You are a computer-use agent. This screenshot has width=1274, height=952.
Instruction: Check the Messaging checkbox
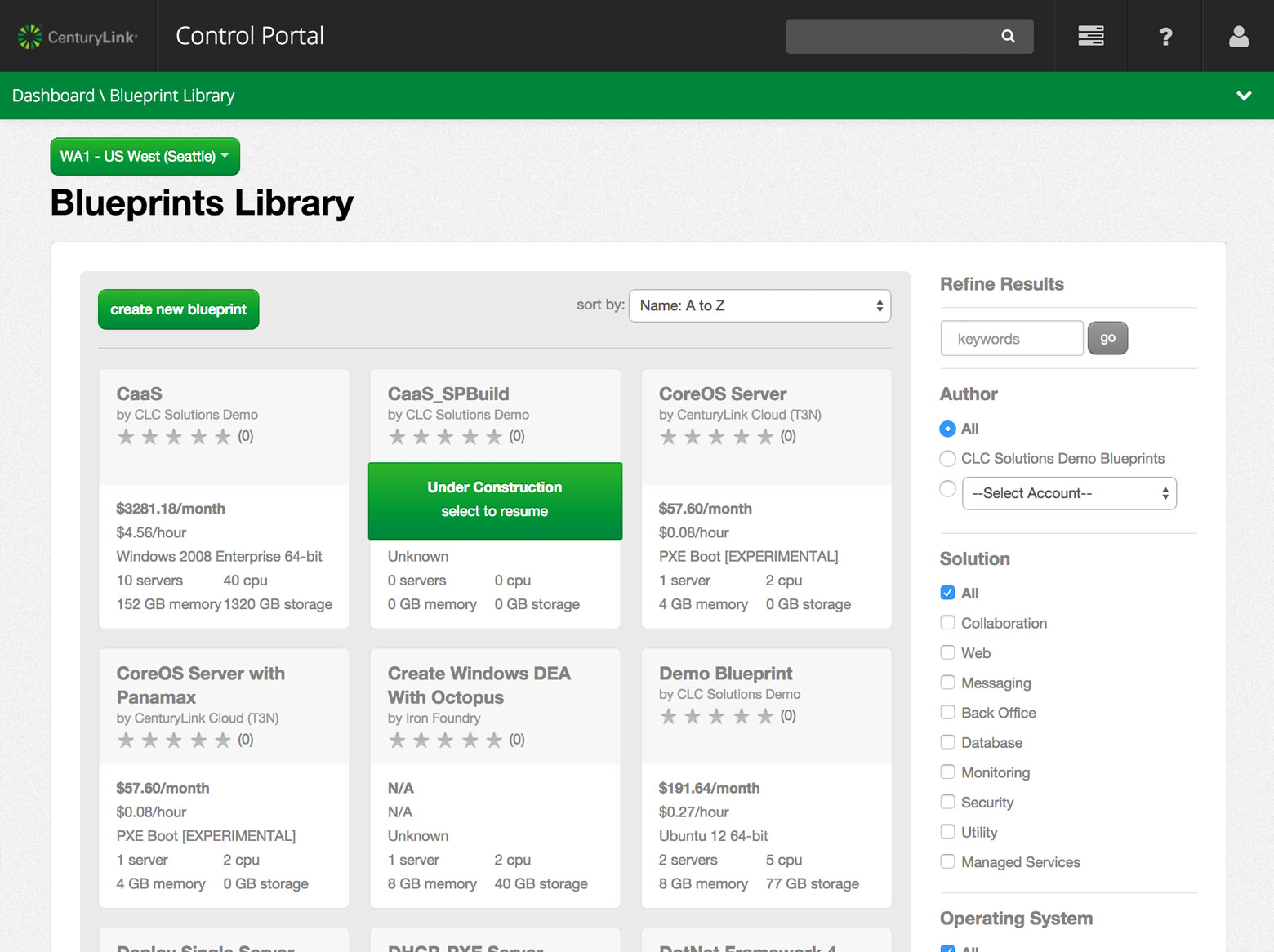pos(947,683)
